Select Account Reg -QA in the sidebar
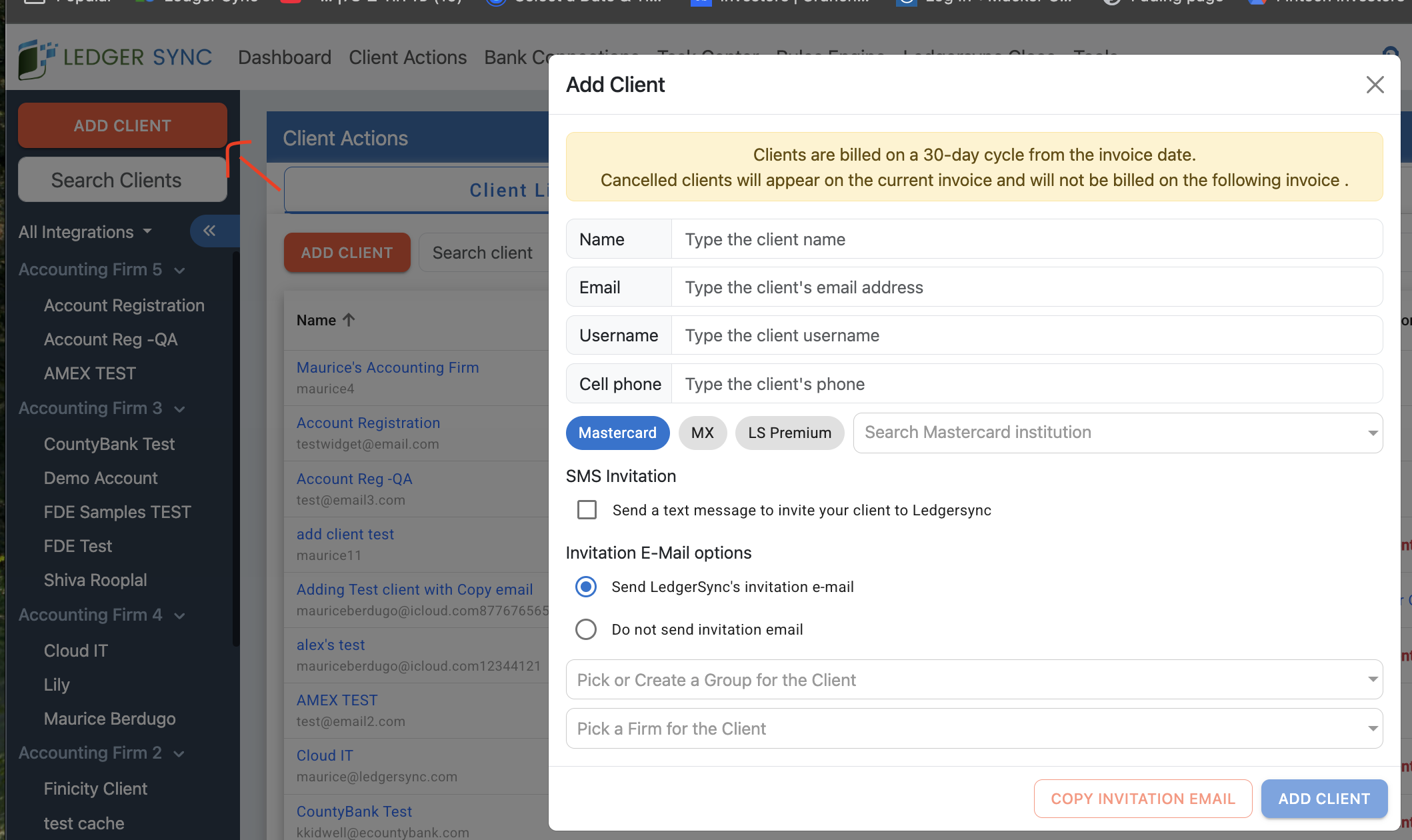Screen dimensions: 1412x840 [111, 339]
